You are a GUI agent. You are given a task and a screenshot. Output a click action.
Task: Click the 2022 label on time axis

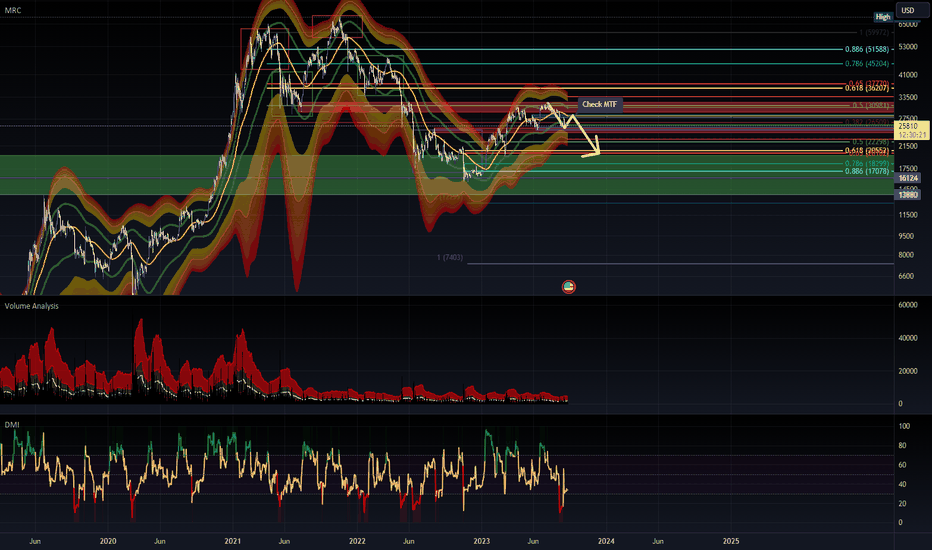click(357, 541)
